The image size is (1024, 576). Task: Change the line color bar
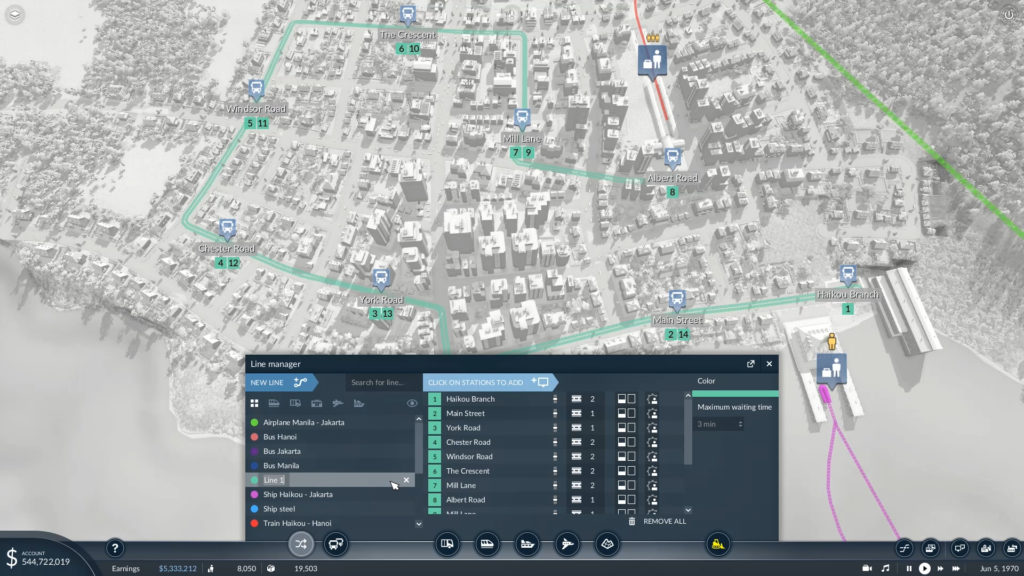[x=736, y=394]
